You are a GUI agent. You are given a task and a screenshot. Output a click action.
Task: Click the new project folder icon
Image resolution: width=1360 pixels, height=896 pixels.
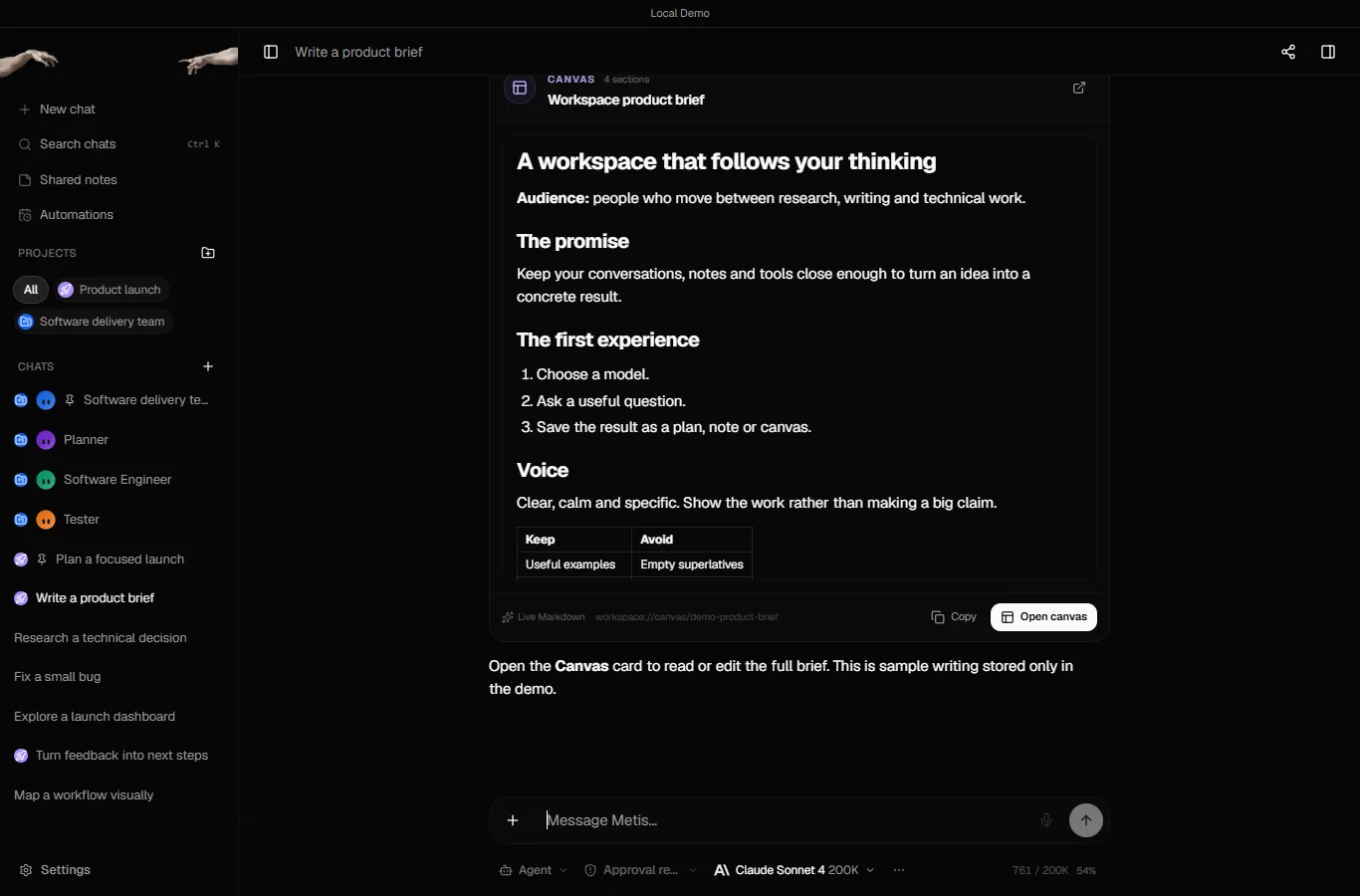pos(208,253)
